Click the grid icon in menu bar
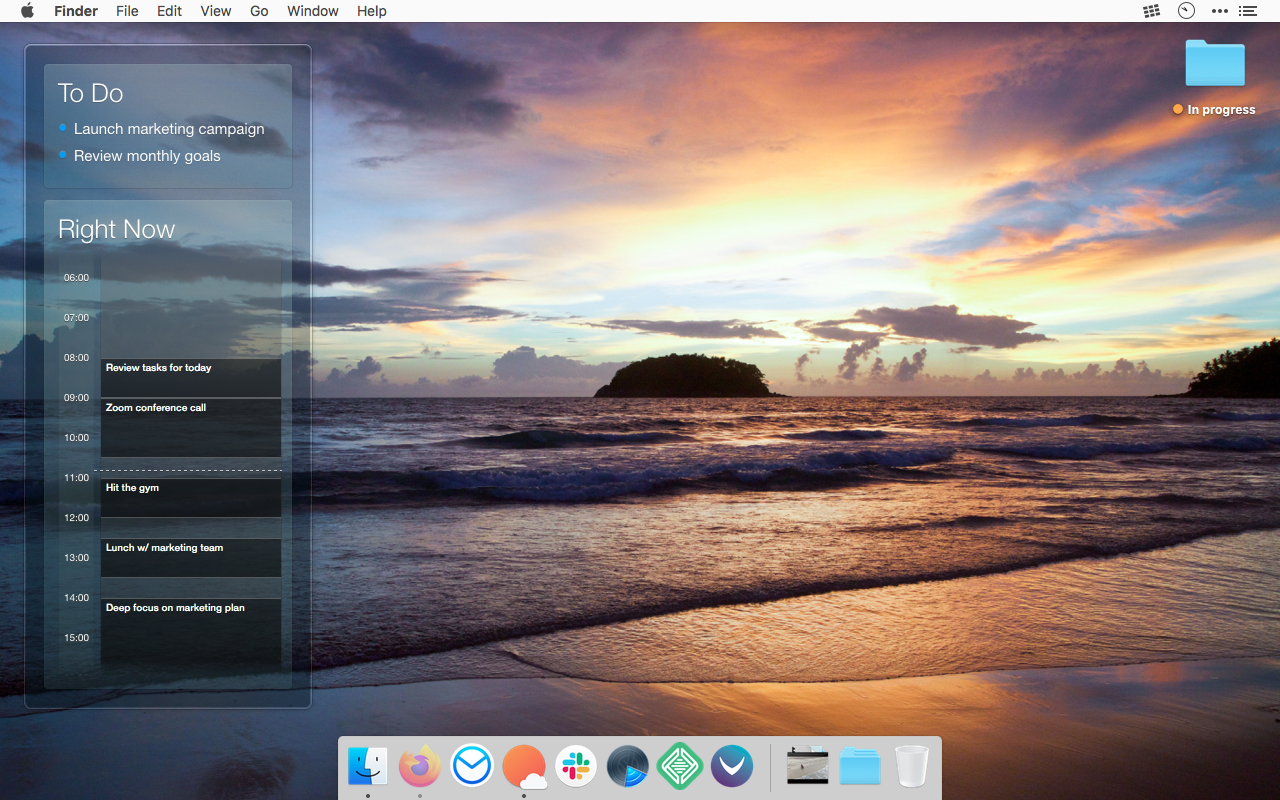1280x800 pixels. coord(1152,11)
